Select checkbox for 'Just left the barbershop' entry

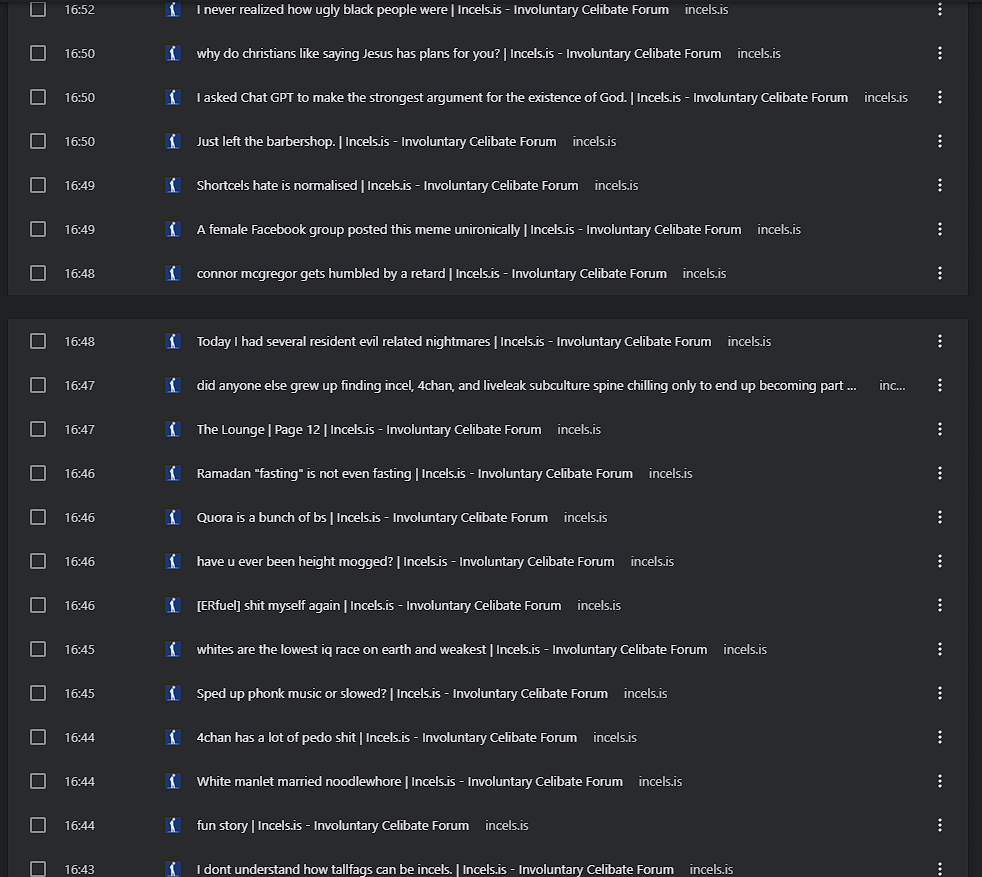pyautogui.click(x=38, y=141)
